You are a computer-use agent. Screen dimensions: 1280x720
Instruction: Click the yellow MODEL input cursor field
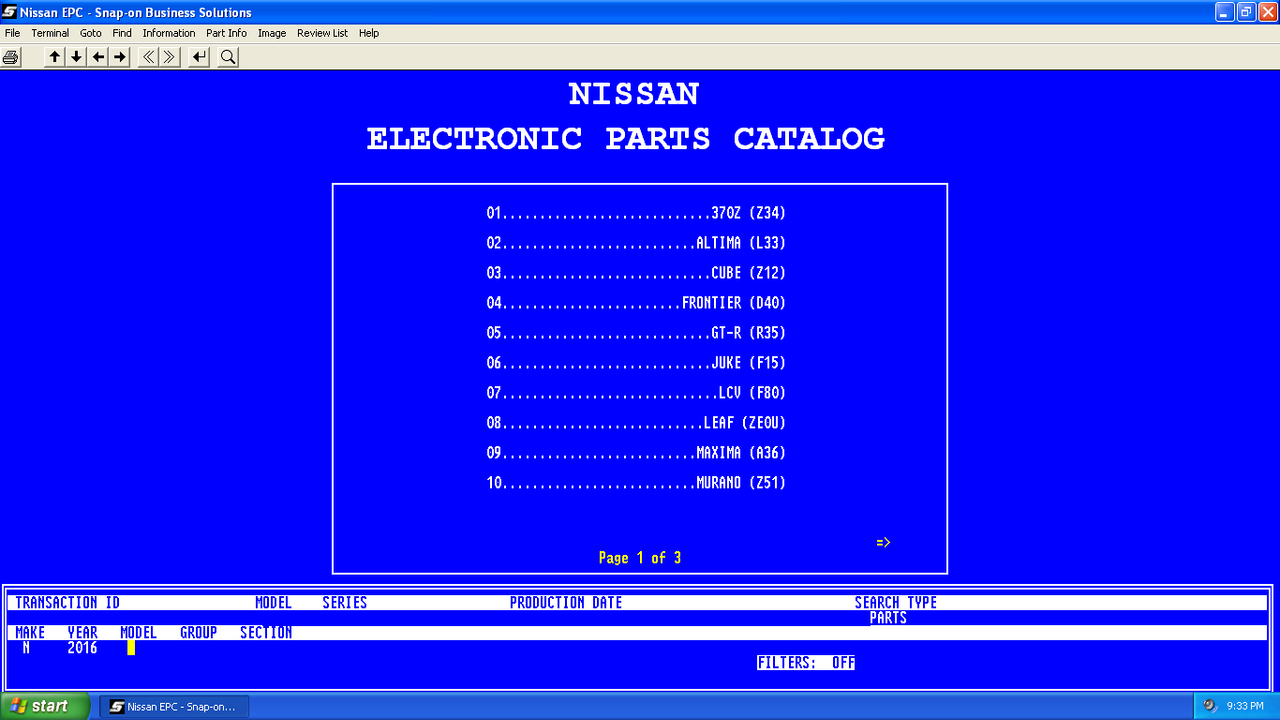[131, 648]
